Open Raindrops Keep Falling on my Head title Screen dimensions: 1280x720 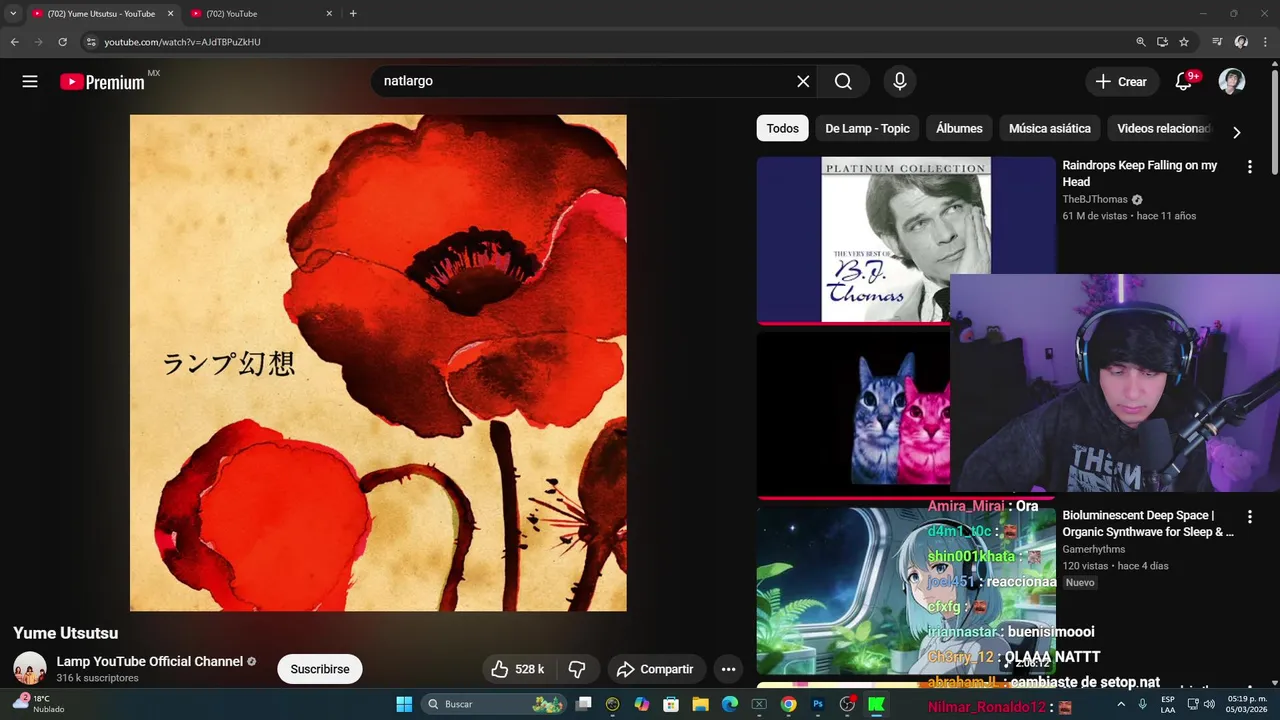[x=1140, y=173]
